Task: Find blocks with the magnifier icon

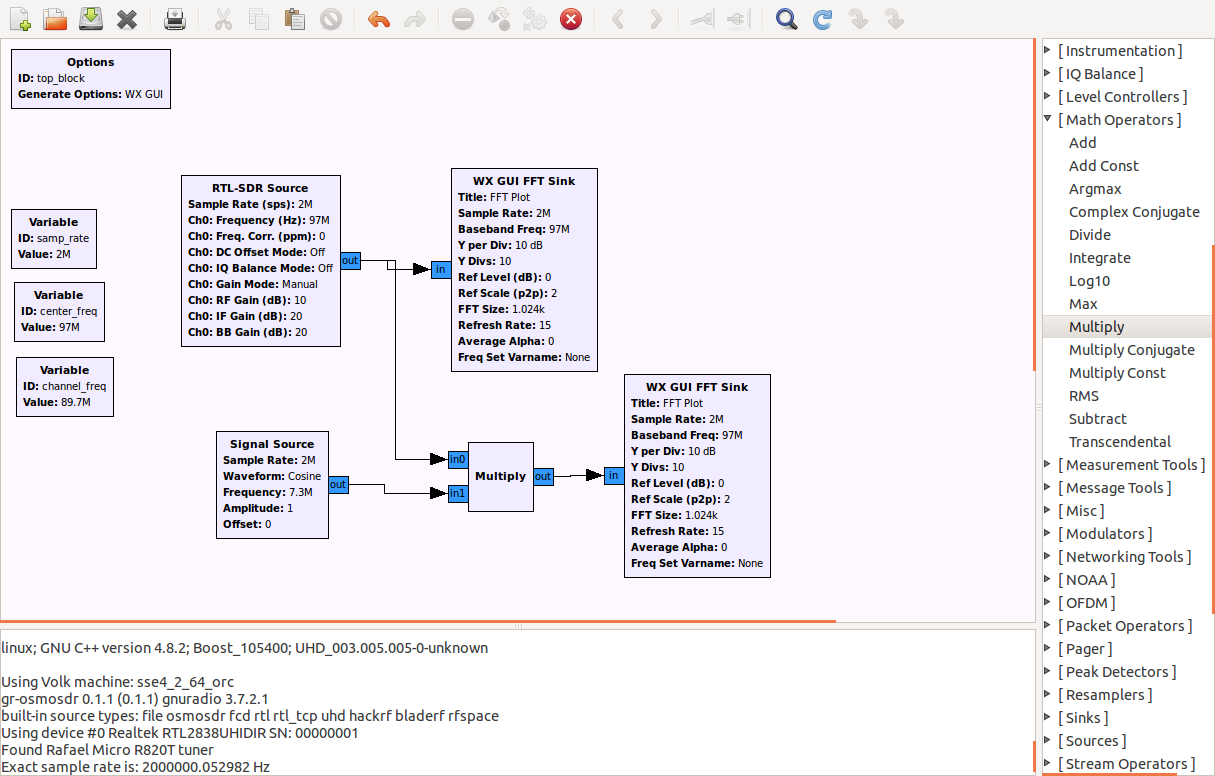Action: coord(787,19)
